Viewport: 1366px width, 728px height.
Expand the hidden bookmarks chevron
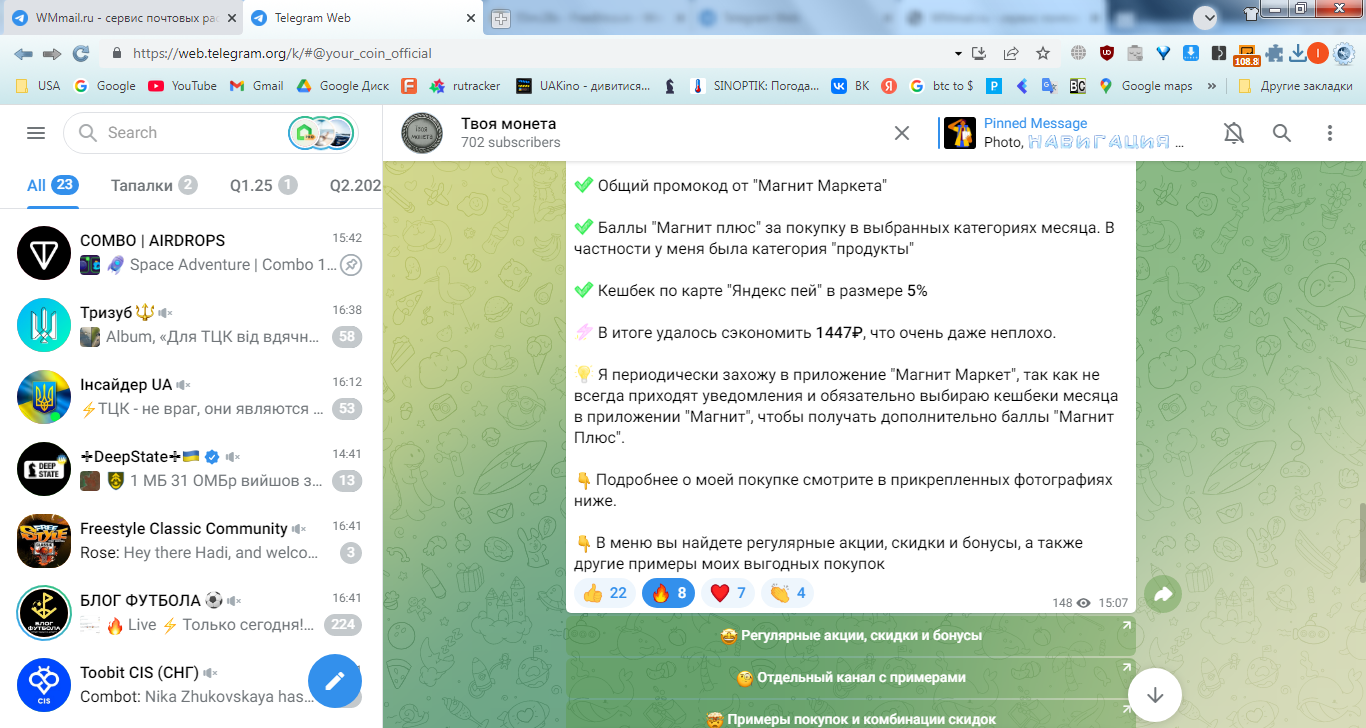click(1212, 86)
